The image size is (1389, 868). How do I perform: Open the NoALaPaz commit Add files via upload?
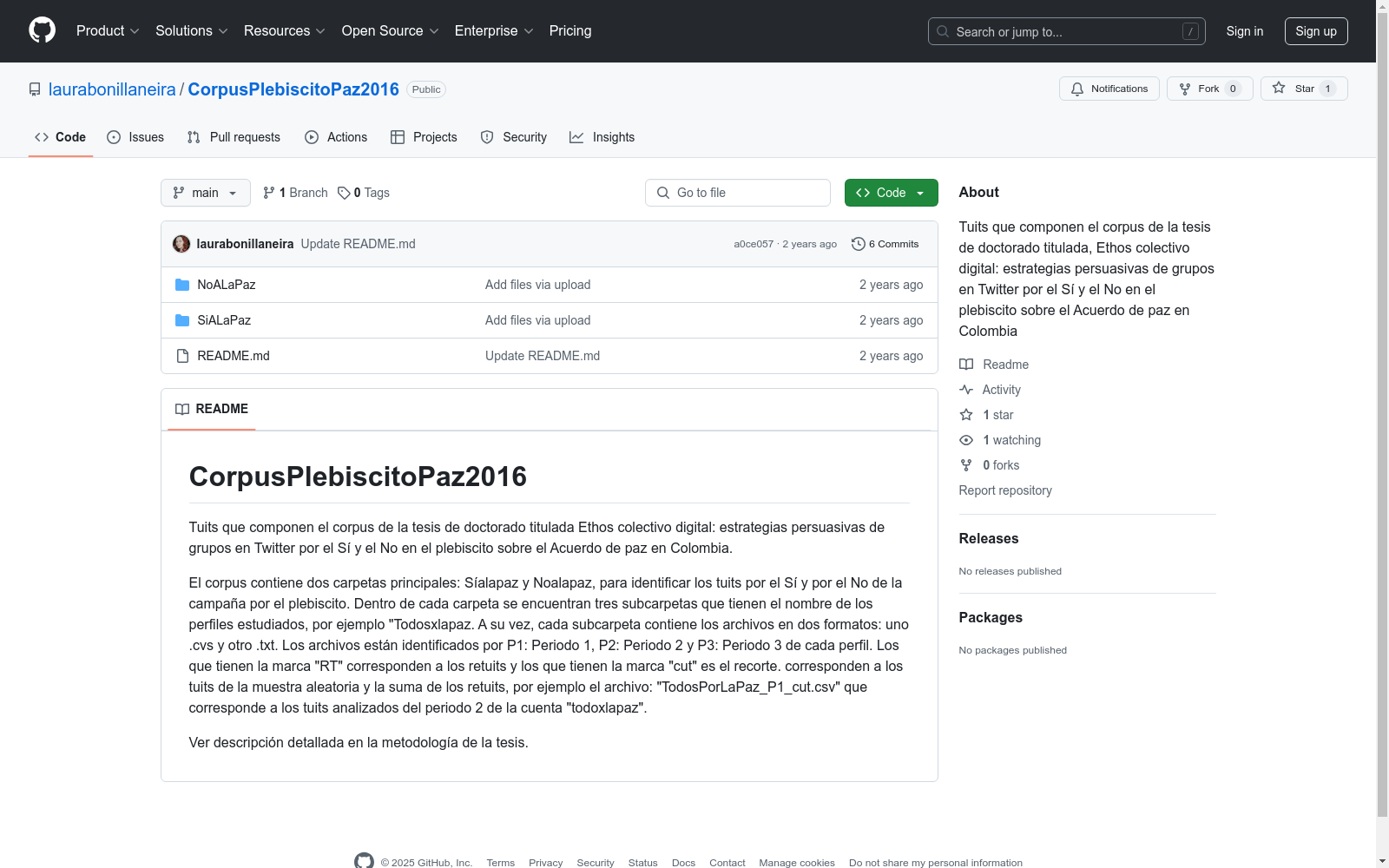538,285
